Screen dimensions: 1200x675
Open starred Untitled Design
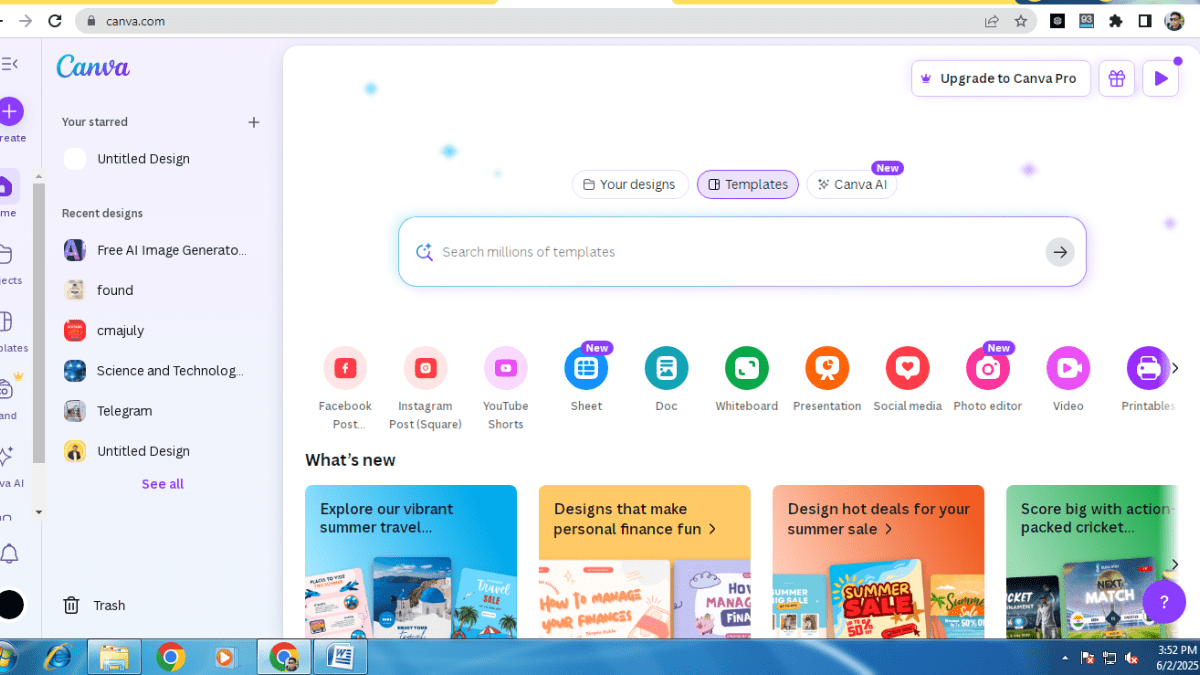coord(143,159)
